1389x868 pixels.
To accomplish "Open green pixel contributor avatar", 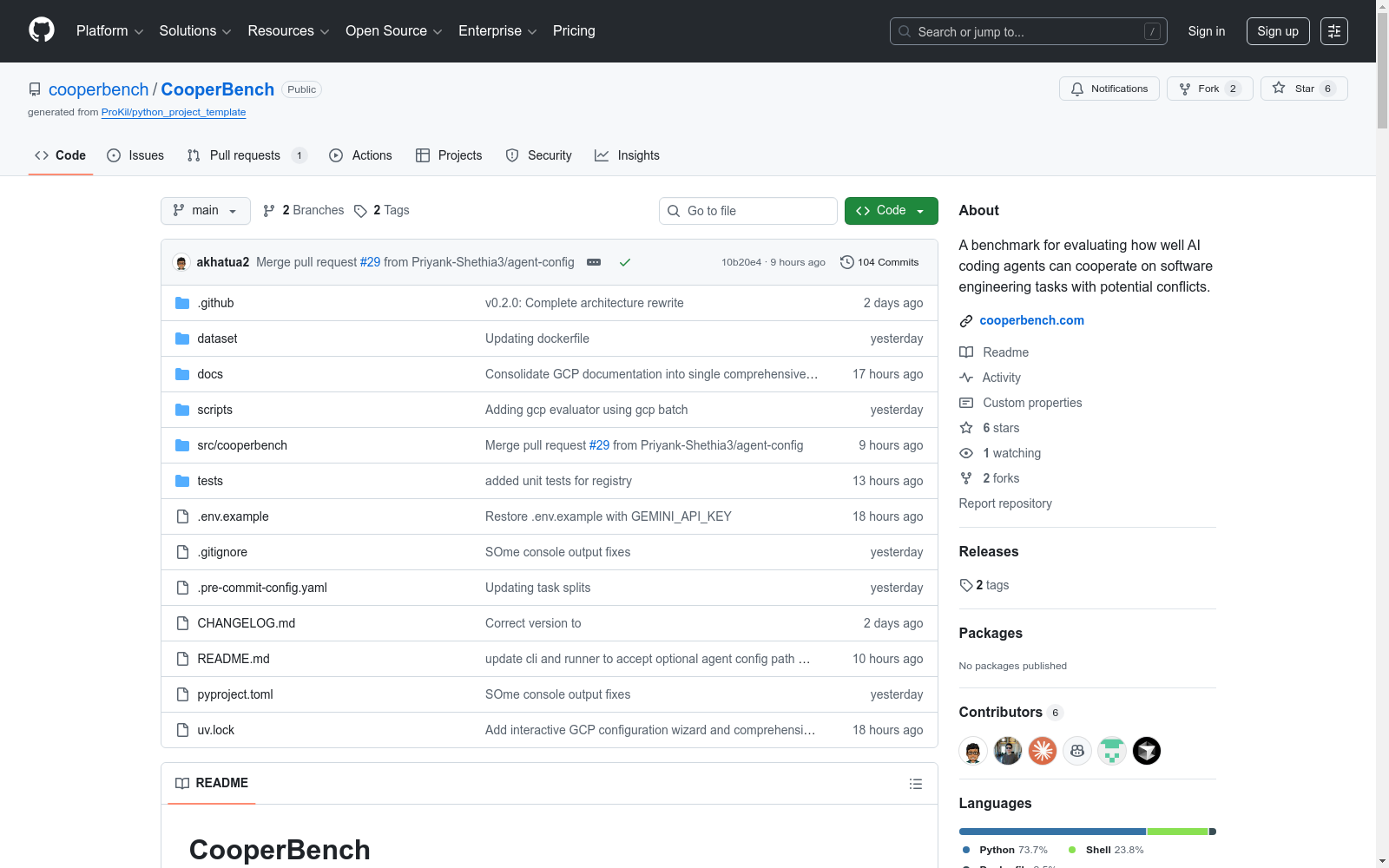I will (1112, 751).
